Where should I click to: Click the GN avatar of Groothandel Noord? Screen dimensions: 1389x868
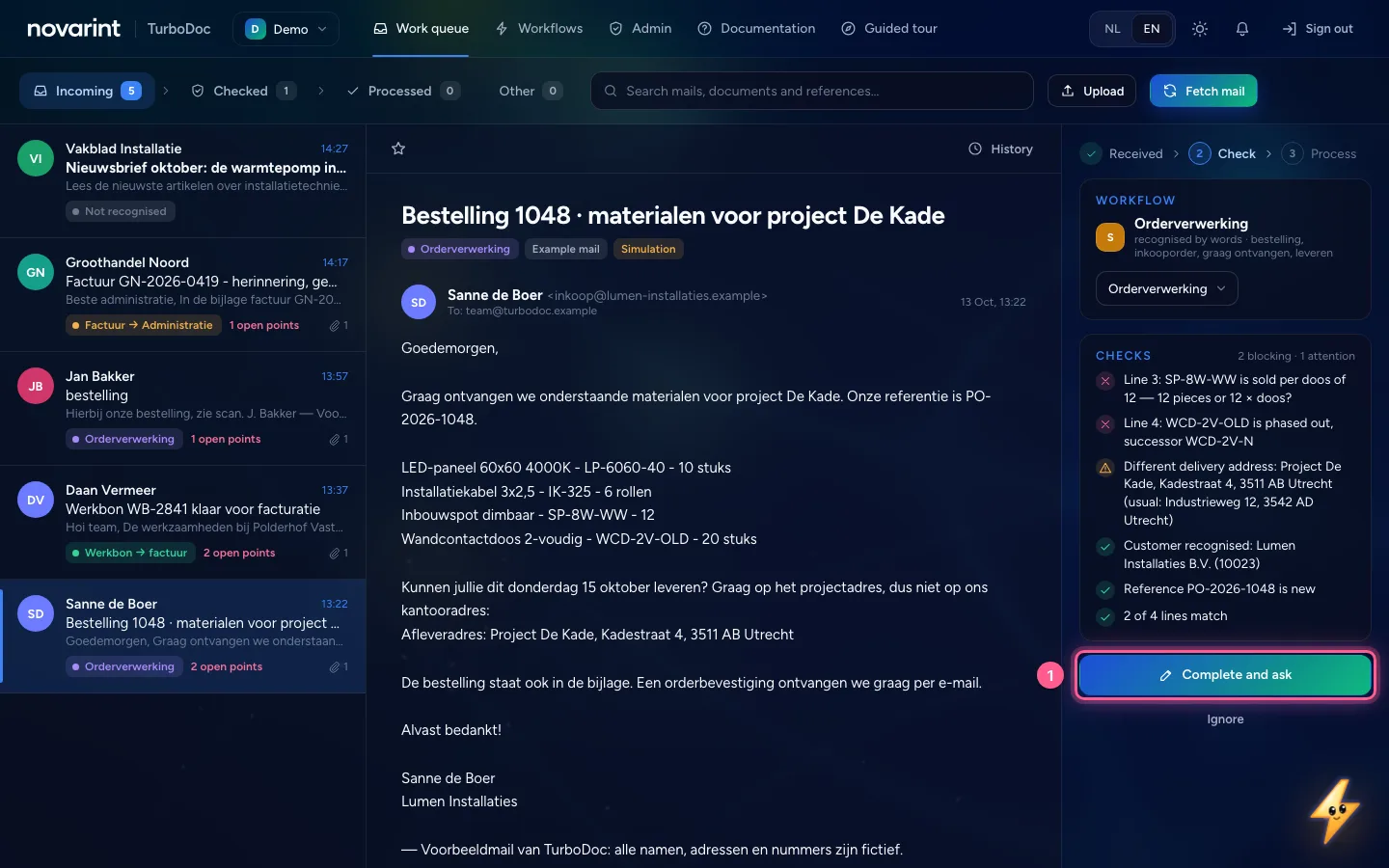point(36,273)
